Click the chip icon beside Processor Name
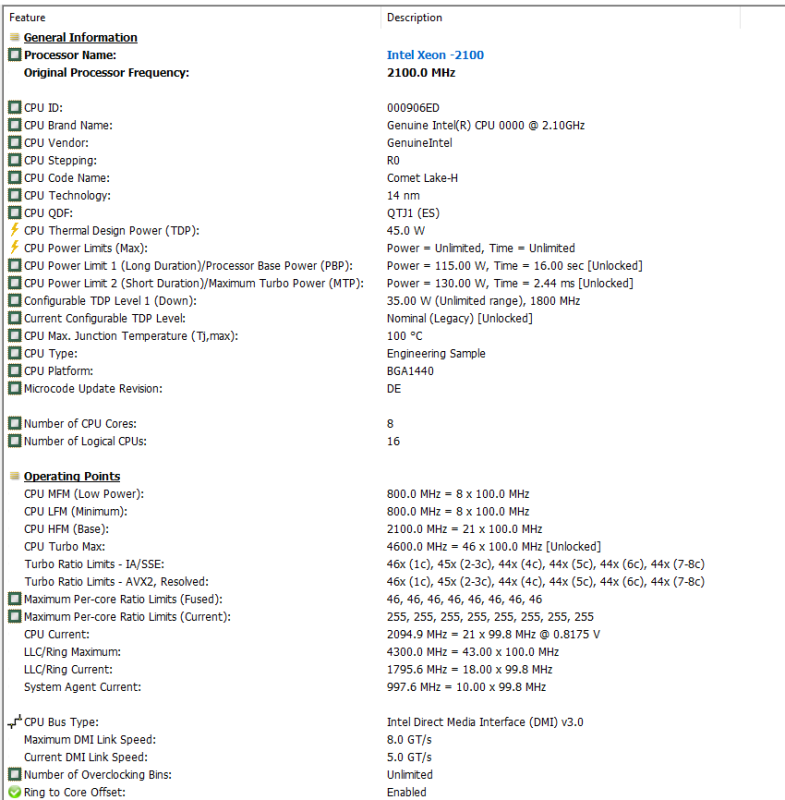Image resolution: width=785 pixels, height=800 pixels. tap(15, 55)
